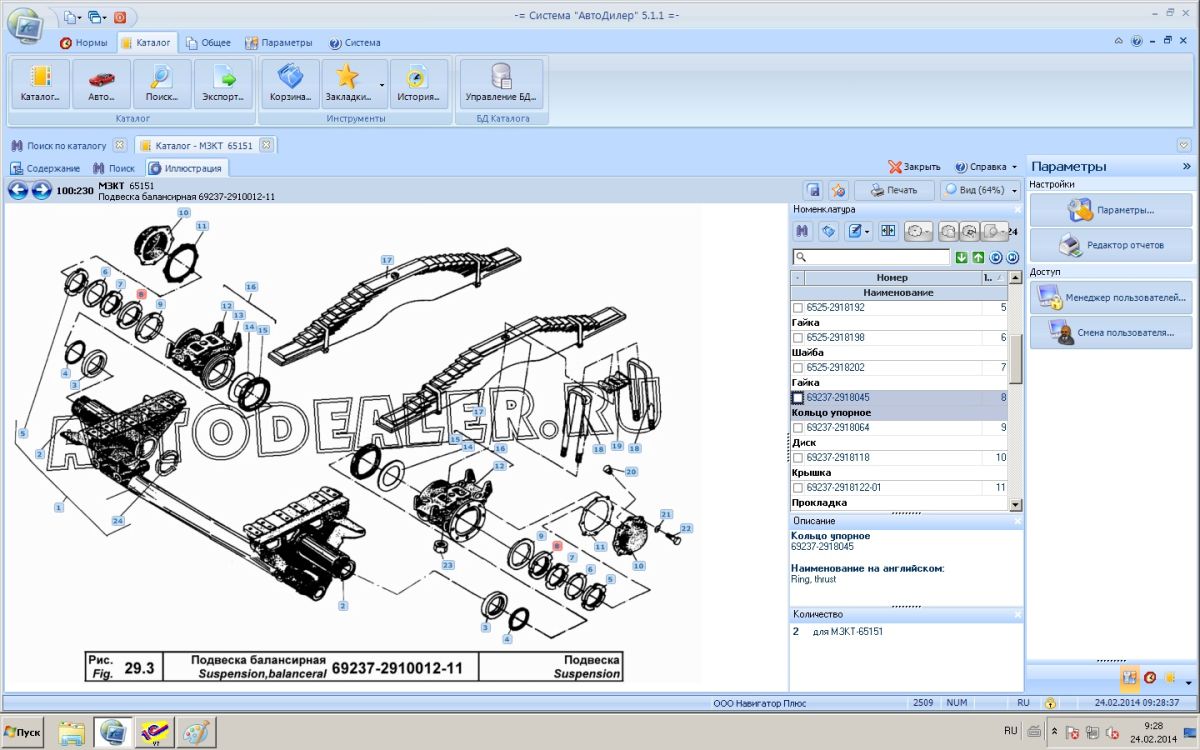Screen dimensions: 1200x750
Task: Open the Вид (64%) zoom dropdown
Action: click(x=980, y=190)
